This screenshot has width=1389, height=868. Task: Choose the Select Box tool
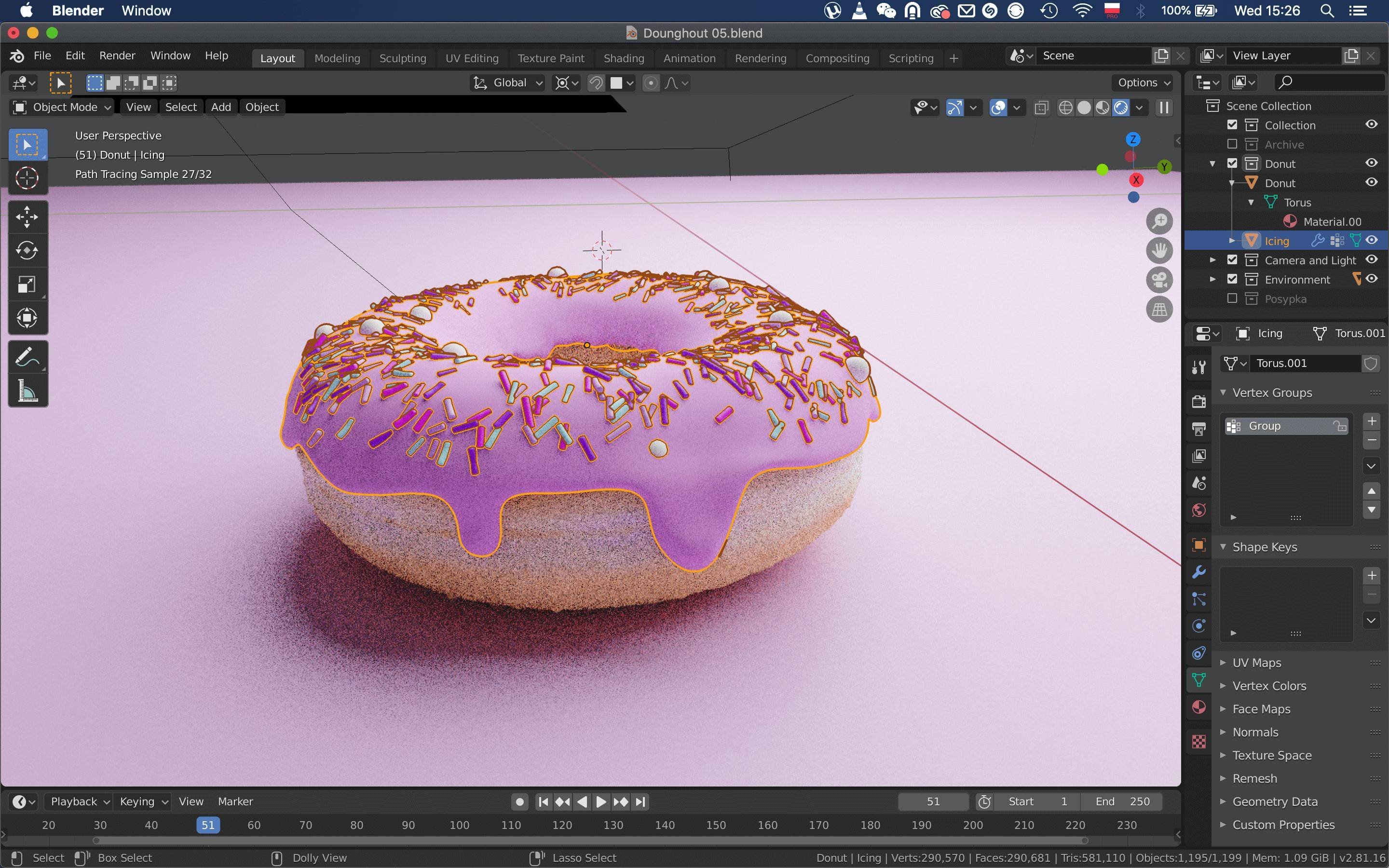coord(27,144)
